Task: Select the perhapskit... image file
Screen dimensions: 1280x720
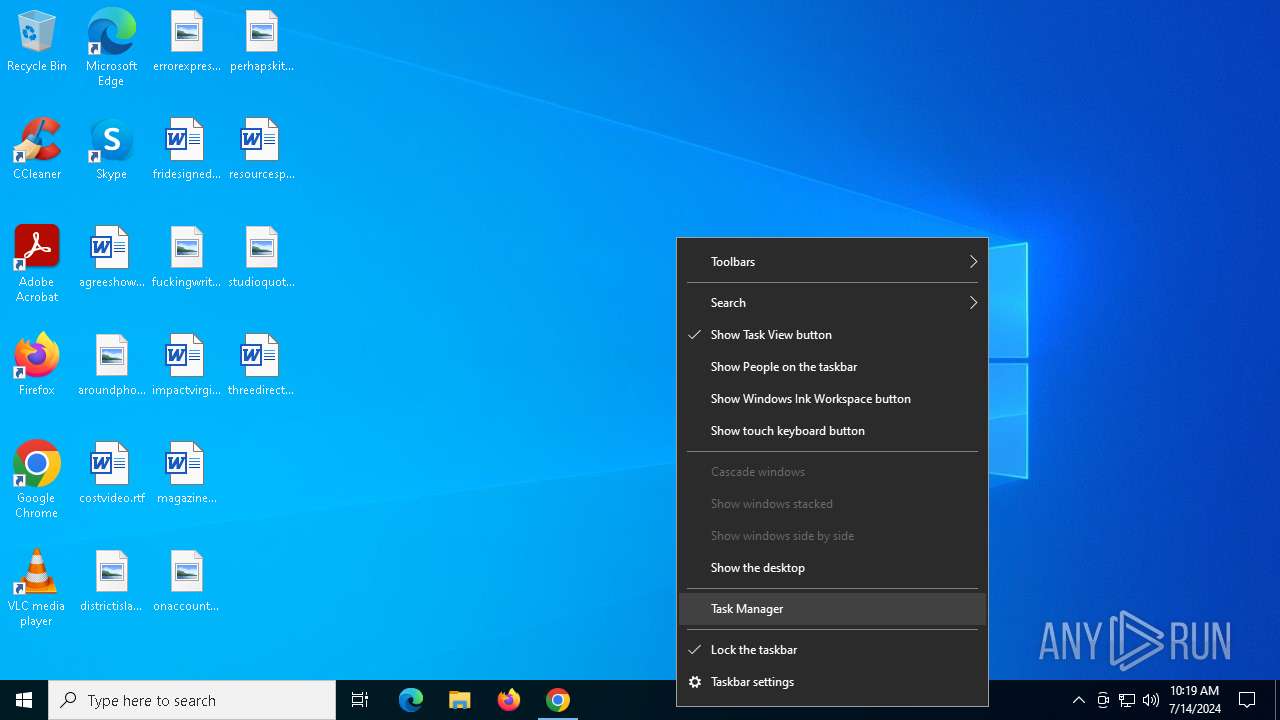Action: coord(261,42)
